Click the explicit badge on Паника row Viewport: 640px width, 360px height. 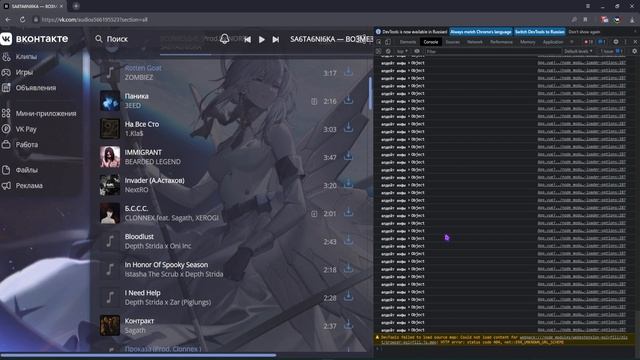point(314,101)
